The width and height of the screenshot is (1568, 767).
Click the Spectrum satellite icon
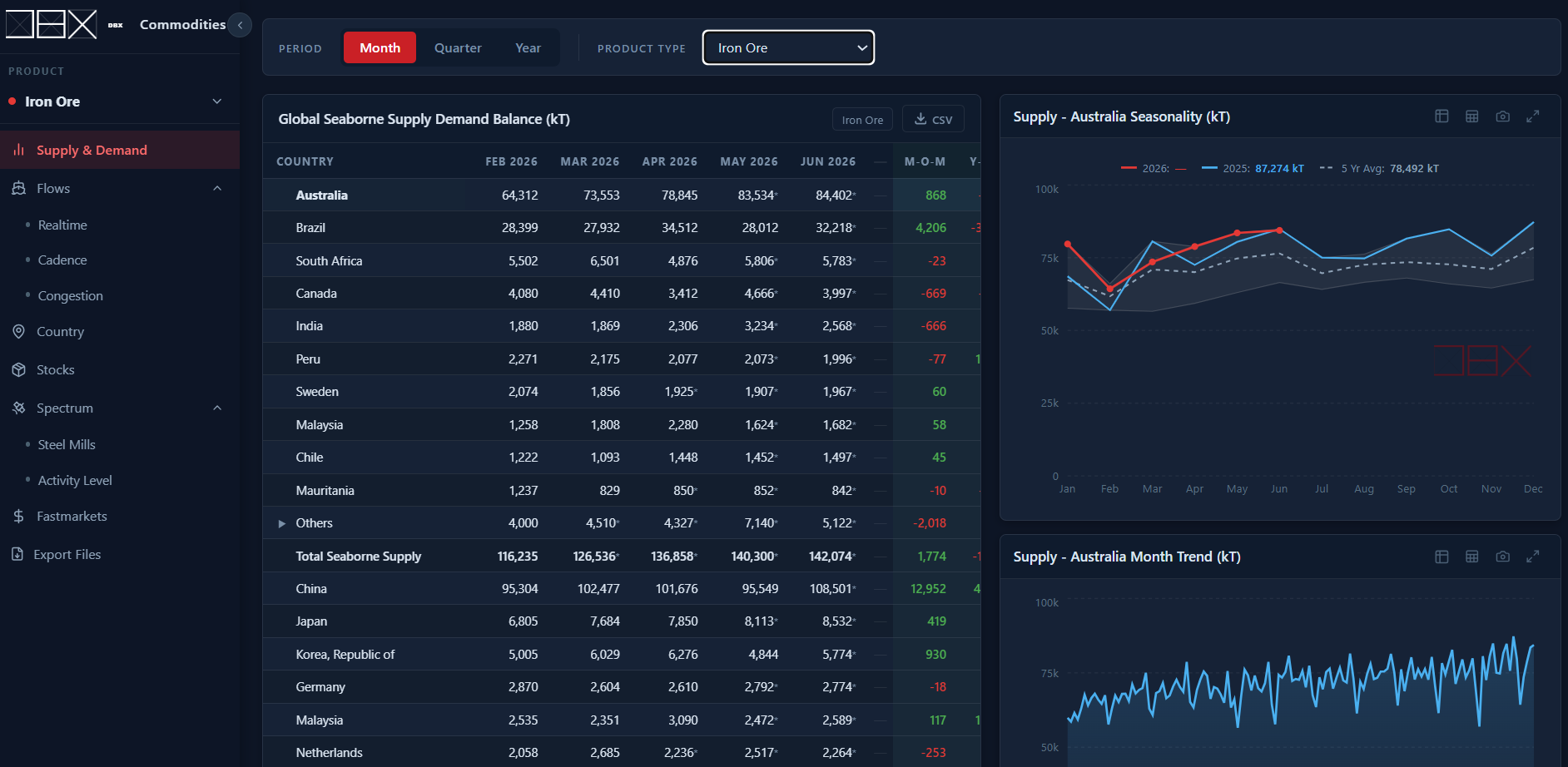coord(18,408)
